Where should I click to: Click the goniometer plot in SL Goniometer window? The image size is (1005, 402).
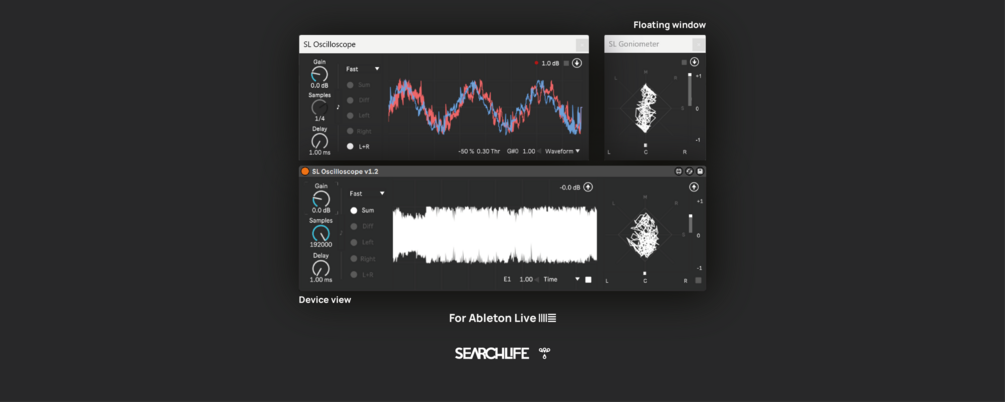coord(645,107)
